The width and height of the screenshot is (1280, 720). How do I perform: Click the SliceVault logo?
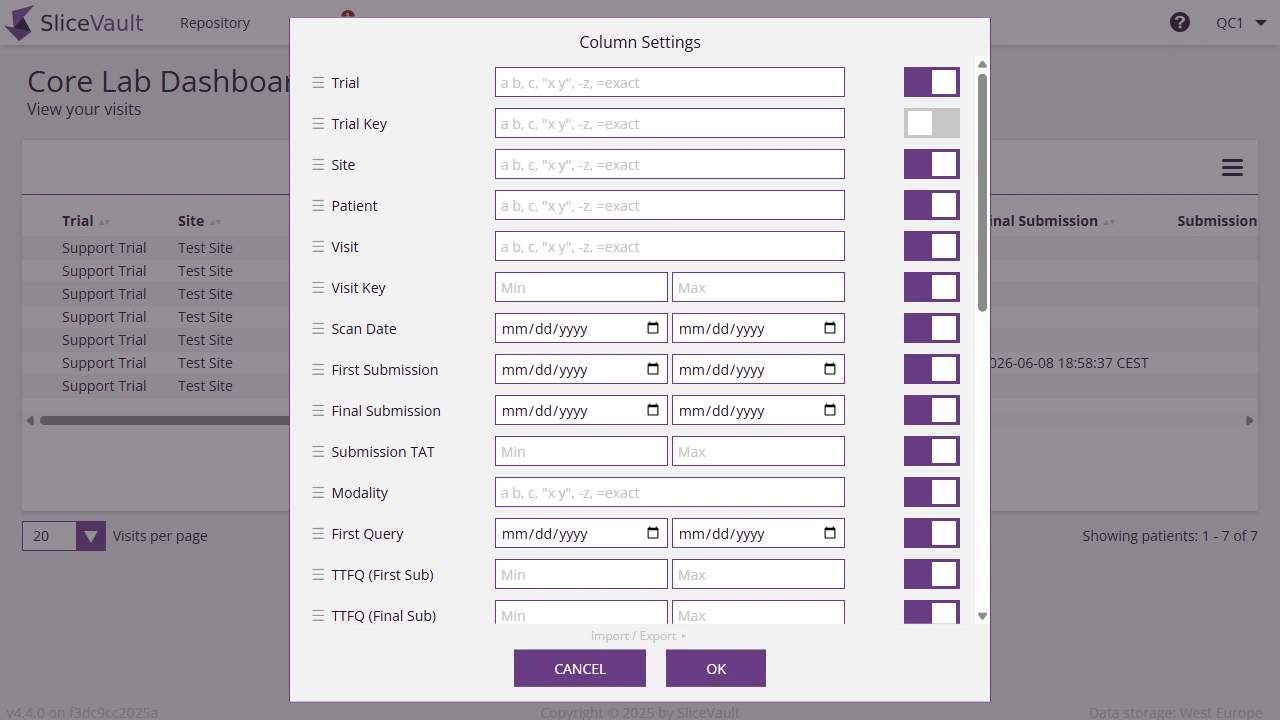coord(75,22)
